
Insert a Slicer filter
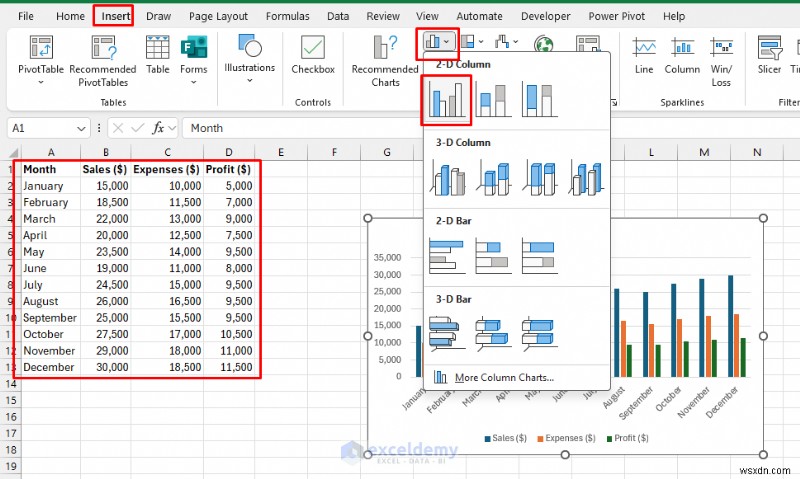[769, 55]
